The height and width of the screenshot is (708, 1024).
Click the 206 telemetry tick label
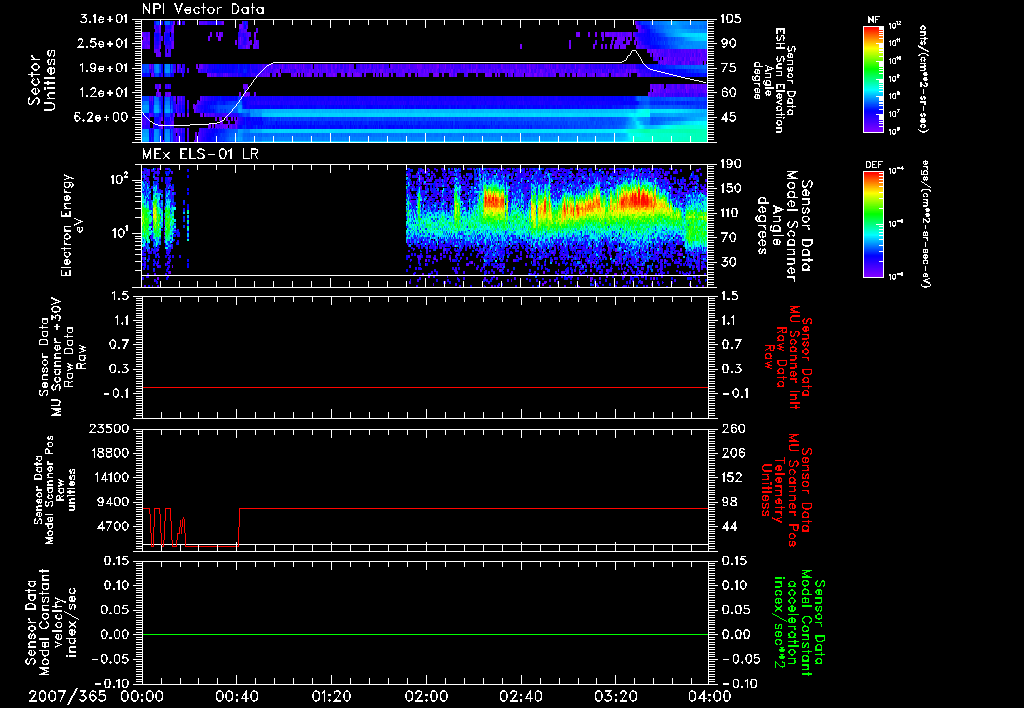pos(731,453)
